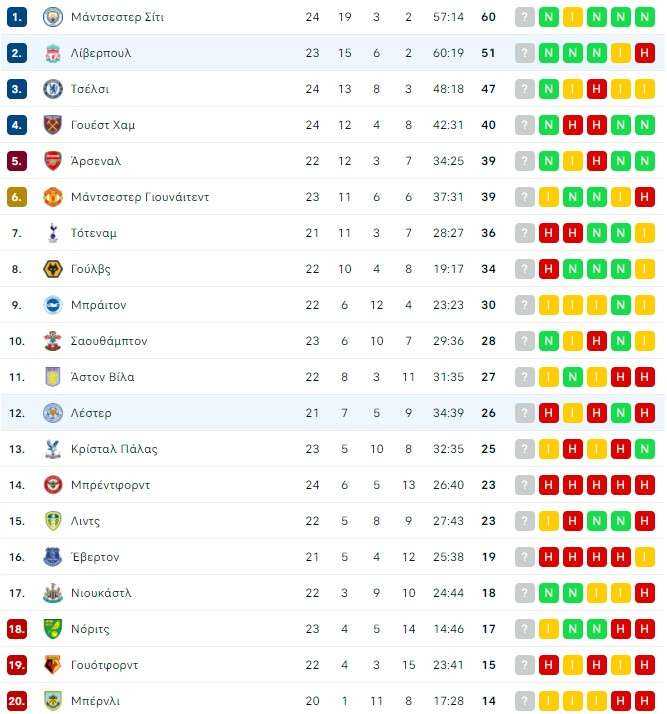Image resolution: width=667 pixels, height=714 pixels.
Task: Click rank badge 1 for Manchester City
Action: click(17, 17)
